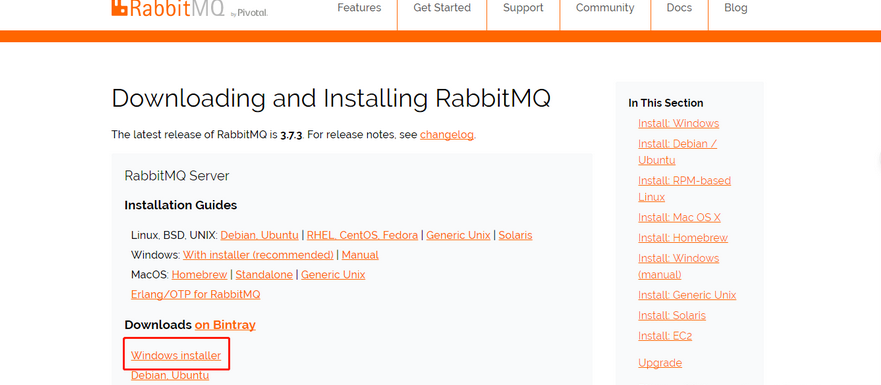Open sidebar Install: EC2 link

[x=665, y=336]
